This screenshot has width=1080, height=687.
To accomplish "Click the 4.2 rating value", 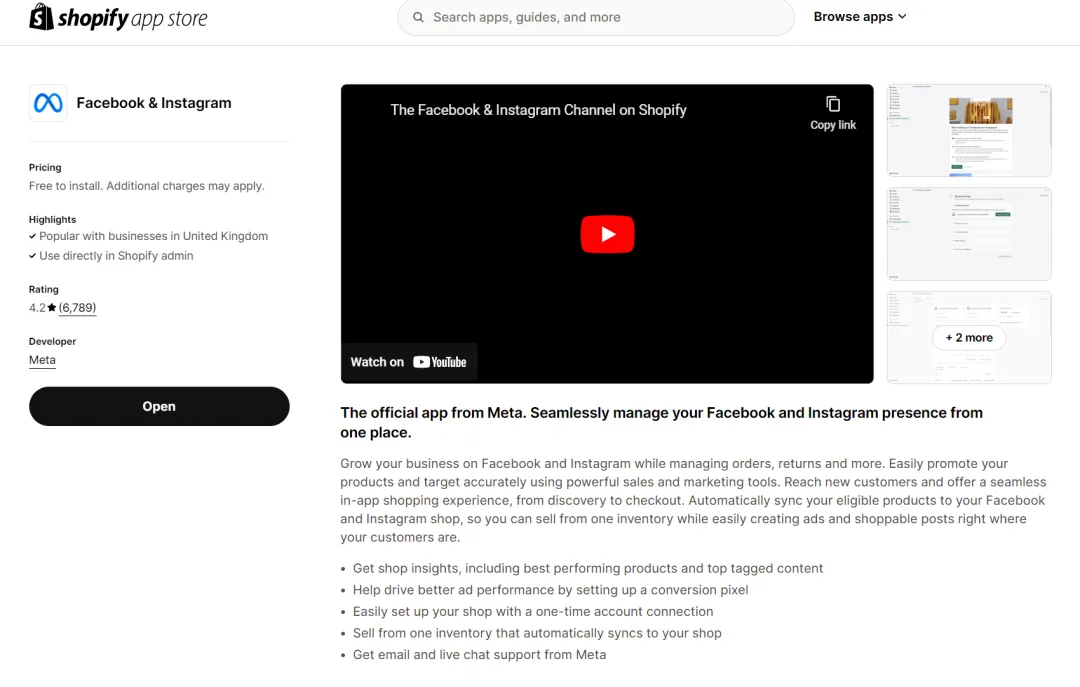I will coord(37,308).
